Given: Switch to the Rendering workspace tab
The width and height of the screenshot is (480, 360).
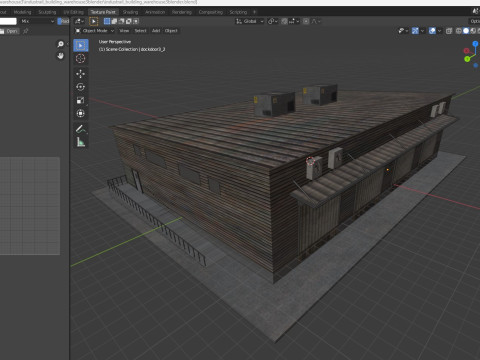Looking at the screenshot, I should pyautogui.click(x=182, y=12).
